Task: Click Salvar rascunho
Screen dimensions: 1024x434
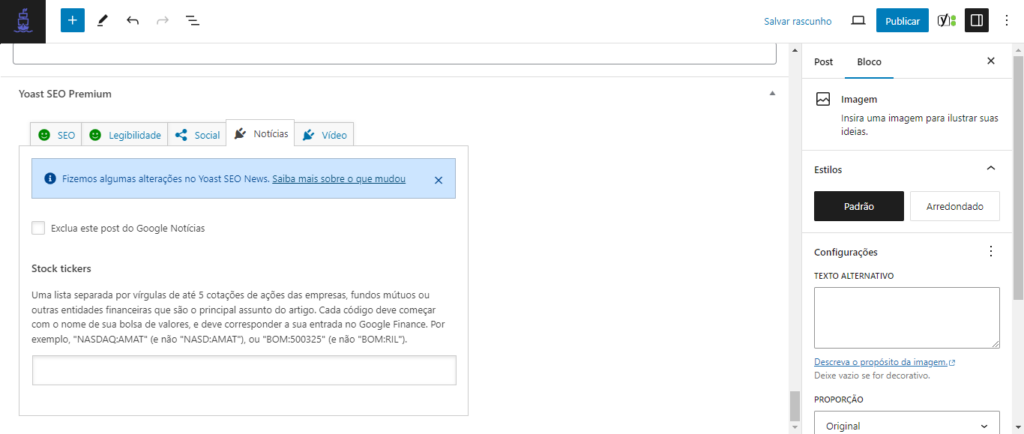Action: click(x=797, y=22)
